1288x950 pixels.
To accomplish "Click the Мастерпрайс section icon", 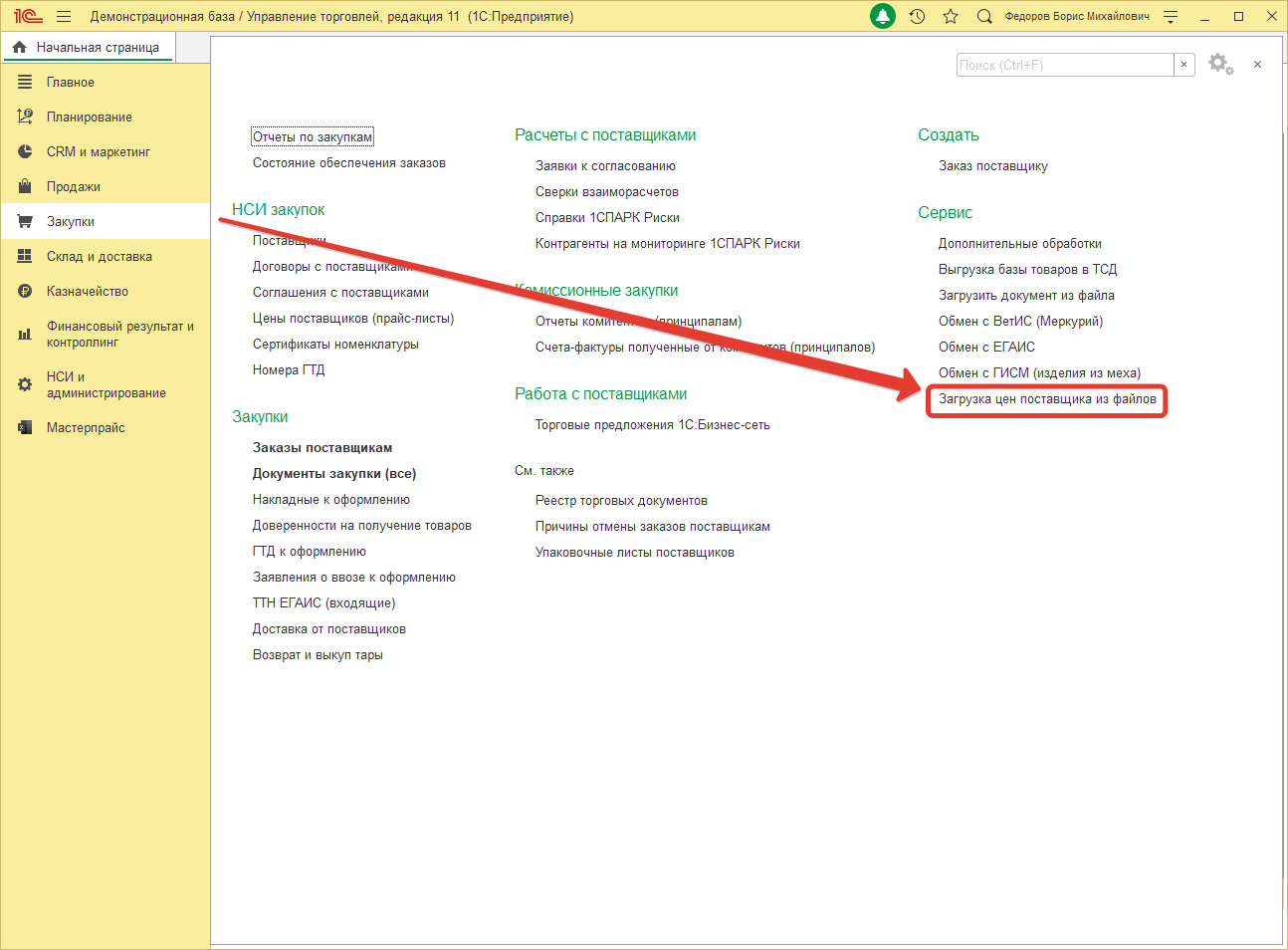I will coord(25,428).
